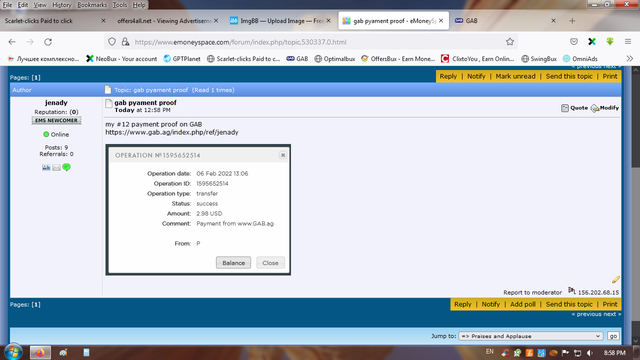The height and width of the screenshot is (360, 640).
Task: Click the Firefox taskbar icon
Action: coord(40,353)
